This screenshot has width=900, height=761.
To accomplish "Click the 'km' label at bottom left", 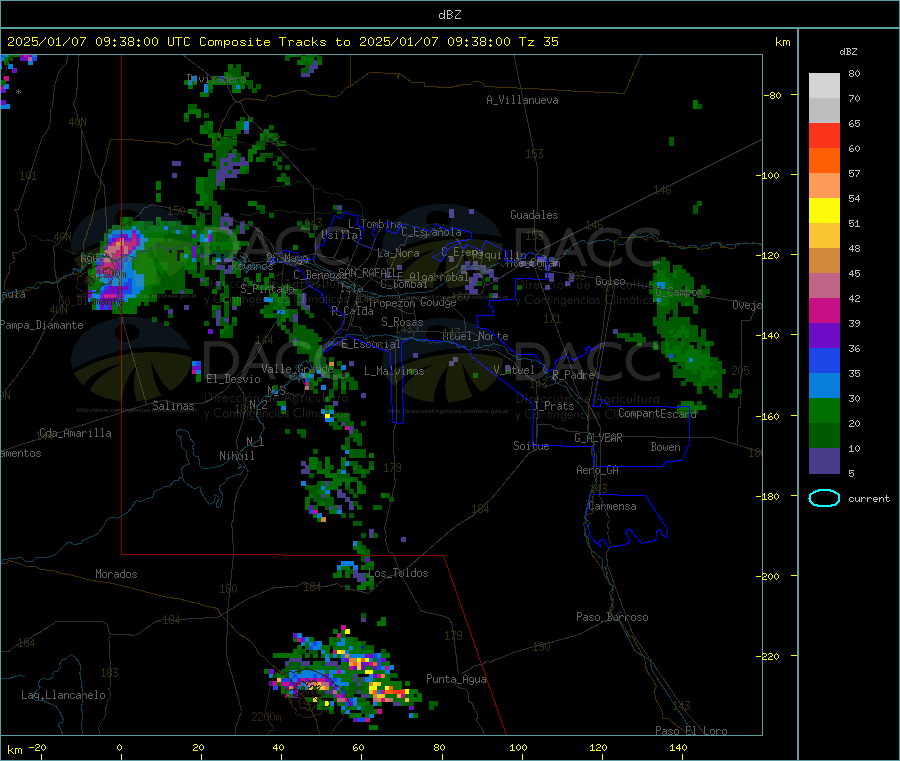I will pos(14,750).
